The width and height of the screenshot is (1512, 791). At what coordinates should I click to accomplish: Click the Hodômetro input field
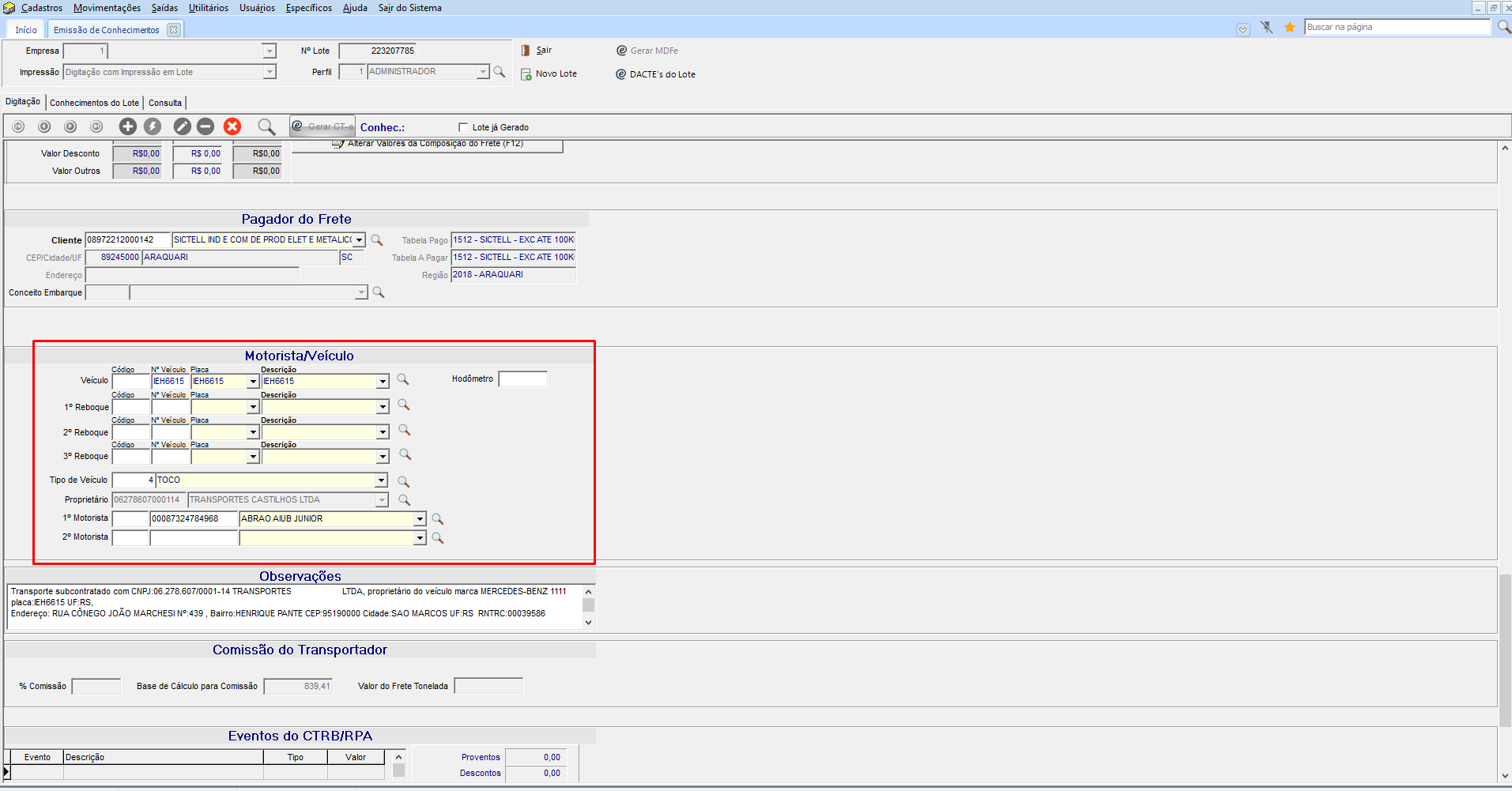522,379
